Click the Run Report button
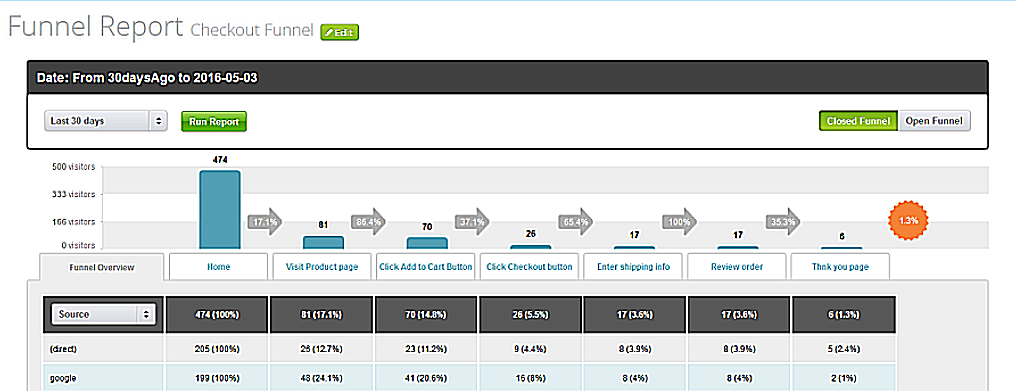The image size is (1016, 391). click(214, 121)
